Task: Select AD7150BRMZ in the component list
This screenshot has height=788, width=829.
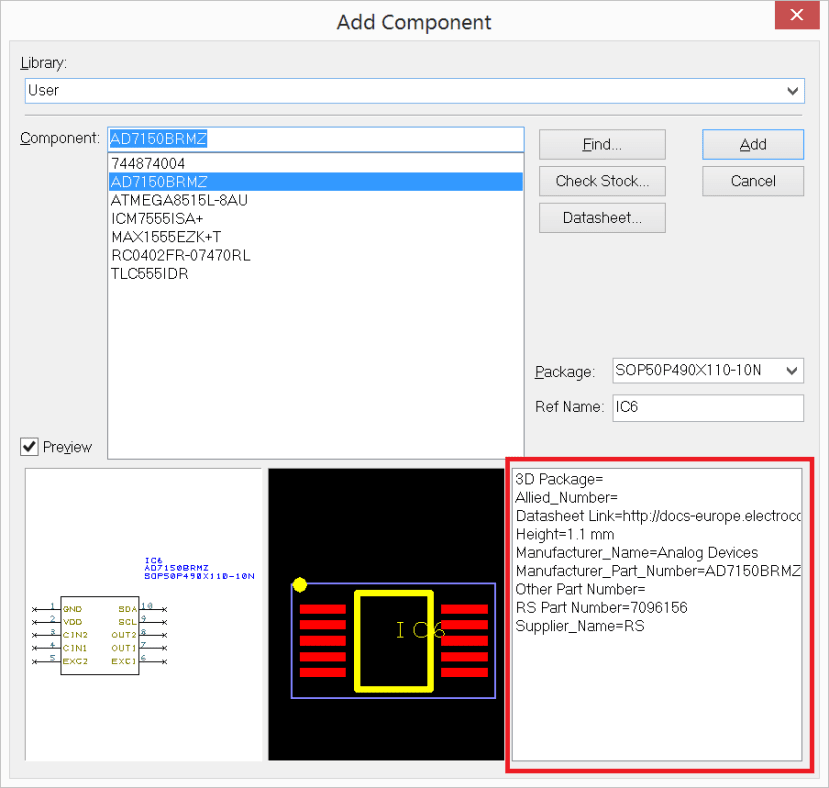Action: click(x=316, y=182)
